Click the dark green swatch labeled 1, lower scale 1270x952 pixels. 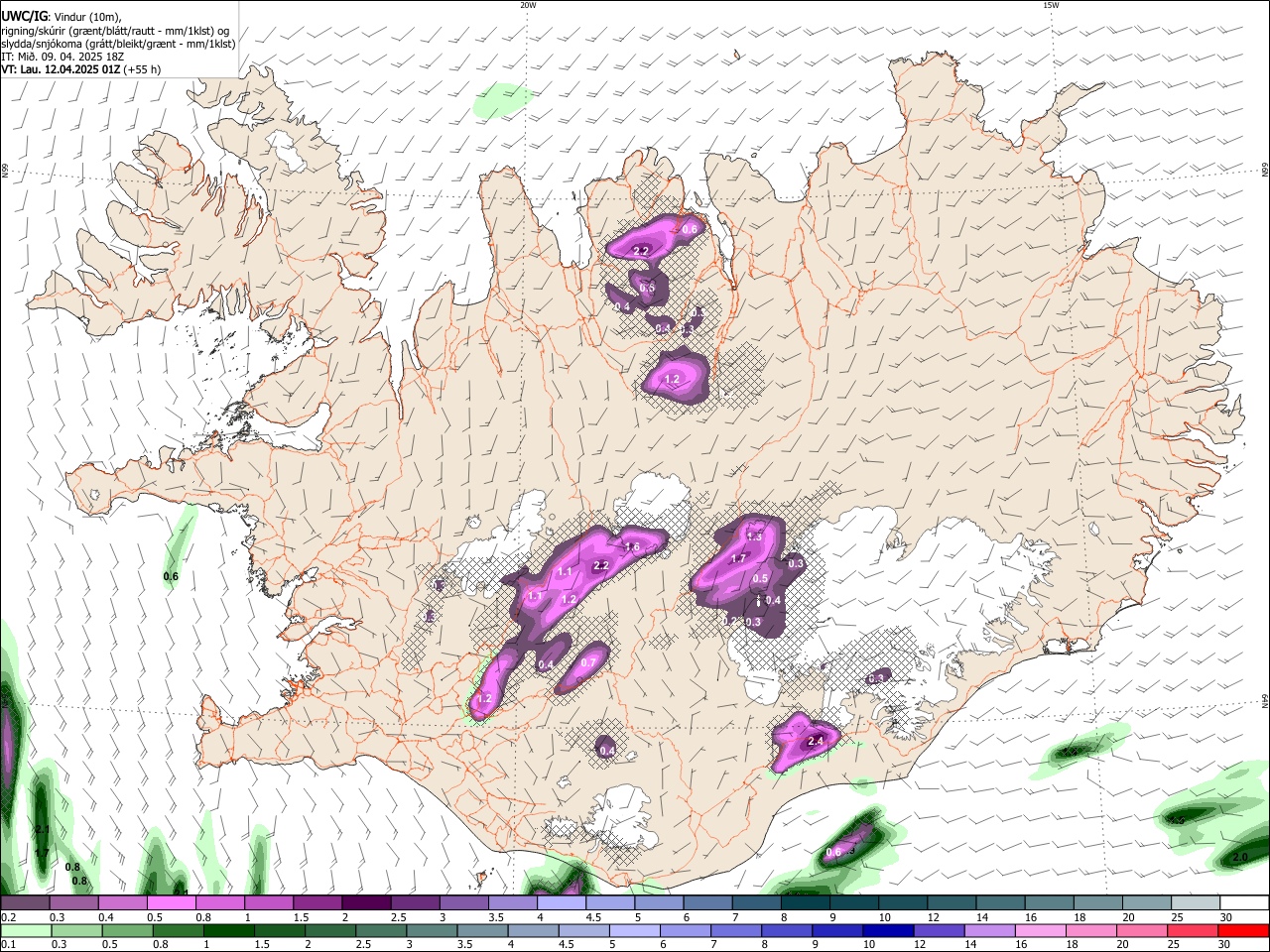pos(230,930)
